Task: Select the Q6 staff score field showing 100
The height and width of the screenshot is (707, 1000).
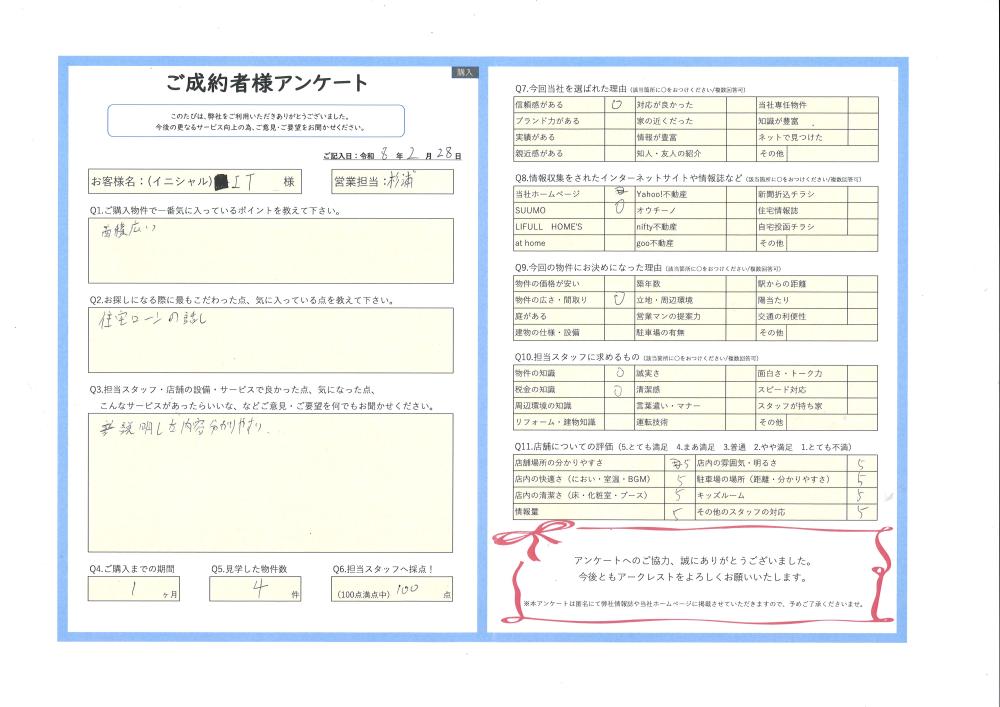Action: click(393, 591)
